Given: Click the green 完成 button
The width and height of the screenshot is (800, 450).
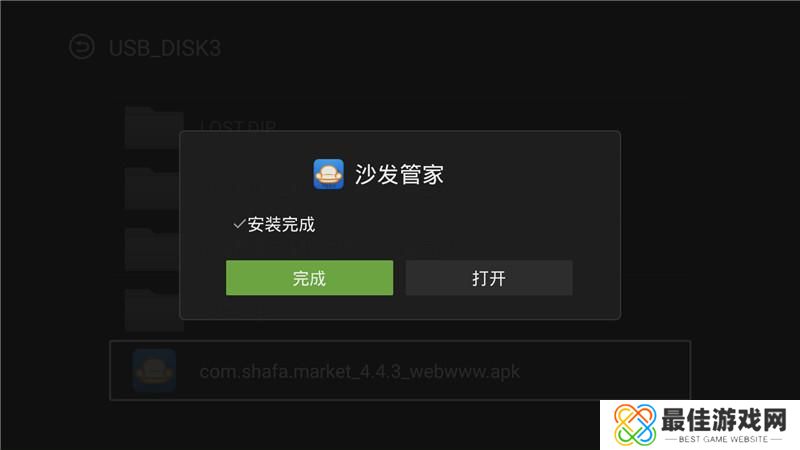Looking at the screenshot, I should (x=310, y=278).
